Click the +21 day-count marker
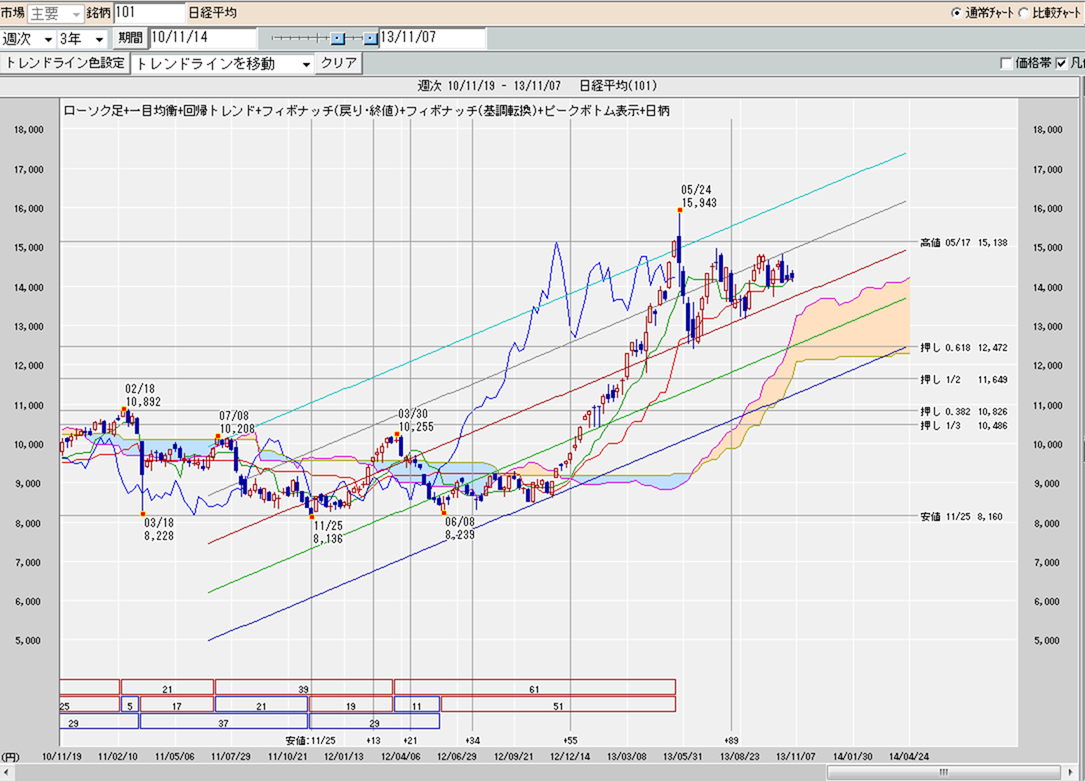This screenshot has width=1085, height=781. coord(410,741)
